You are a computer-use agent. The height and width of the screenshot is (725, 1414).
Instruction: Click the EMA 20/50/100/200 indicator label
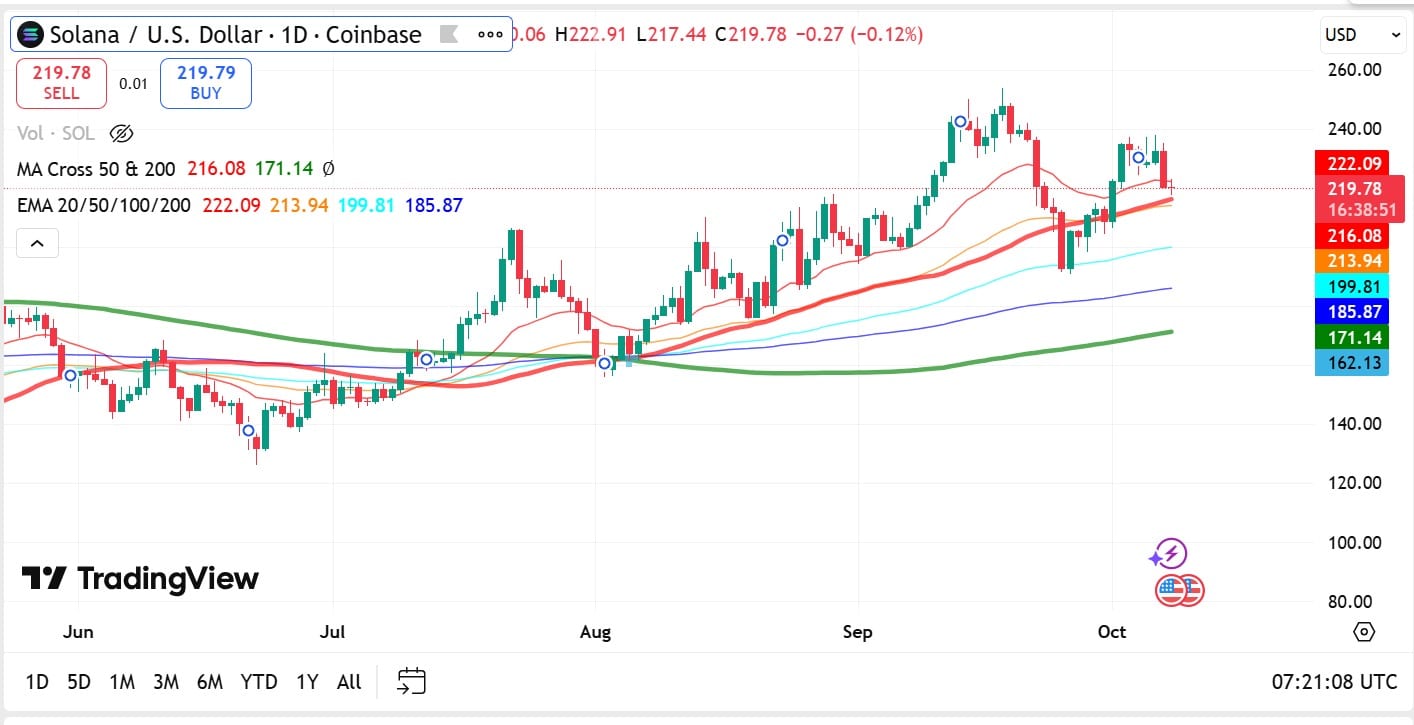coord(104,205)
